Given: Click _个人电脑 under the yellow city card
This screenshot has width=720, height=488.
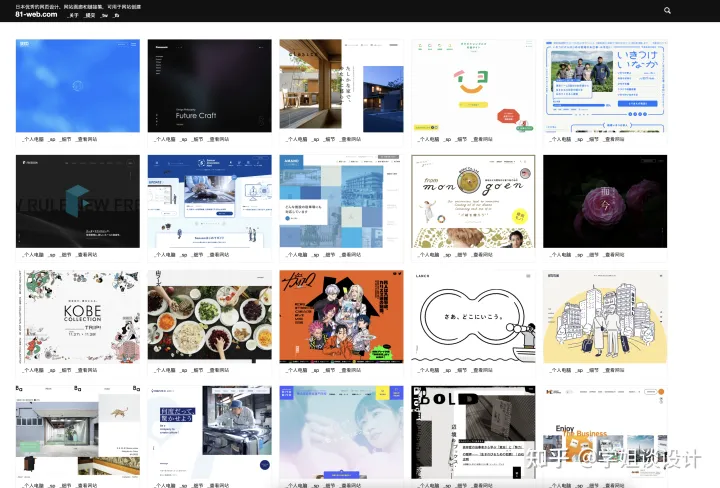Looking at the screenshot, I should coord(560,370).
